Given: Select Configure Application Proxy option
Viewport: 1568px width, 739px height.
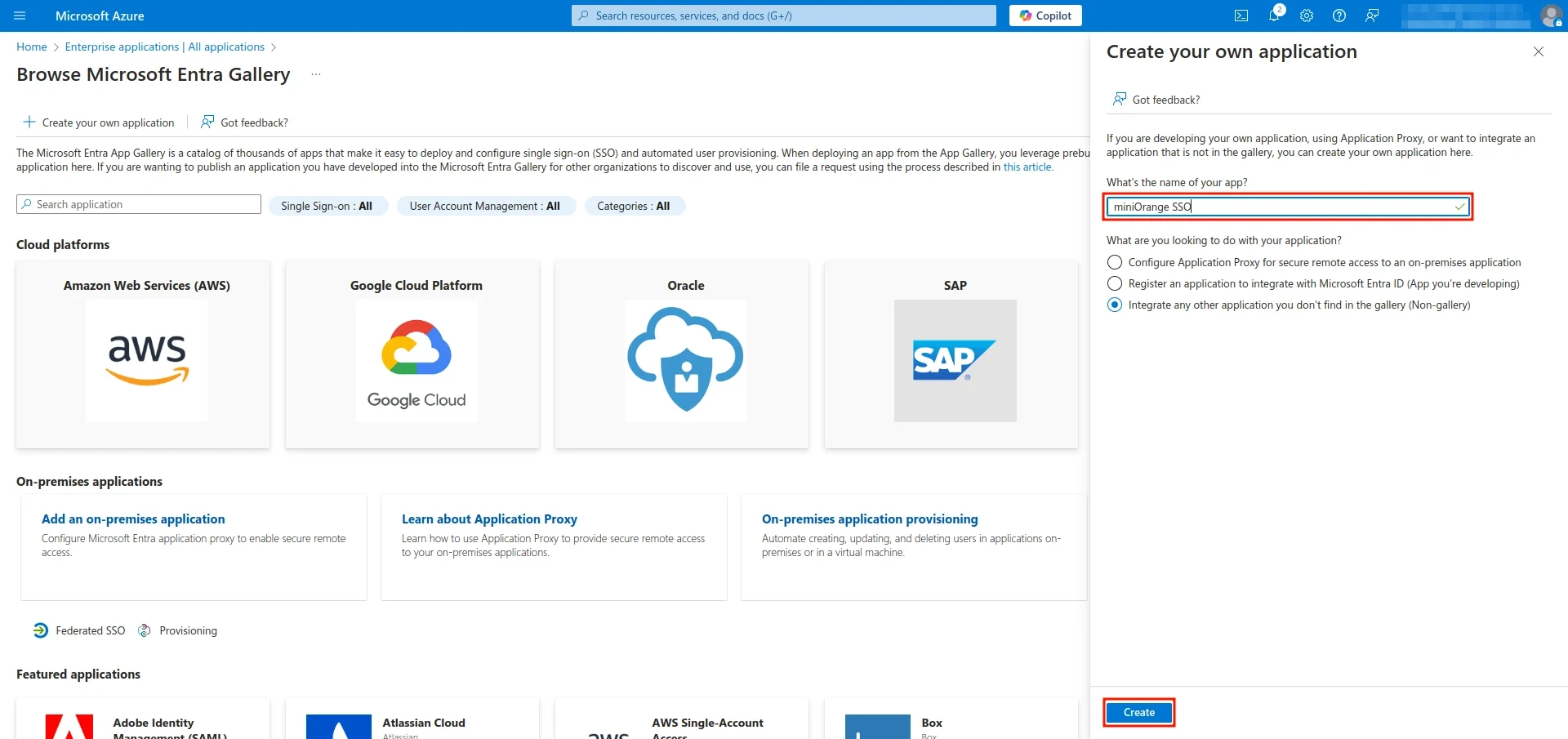Looking at the screenshot, I should pyautogui.click(x=1114, y=262).
